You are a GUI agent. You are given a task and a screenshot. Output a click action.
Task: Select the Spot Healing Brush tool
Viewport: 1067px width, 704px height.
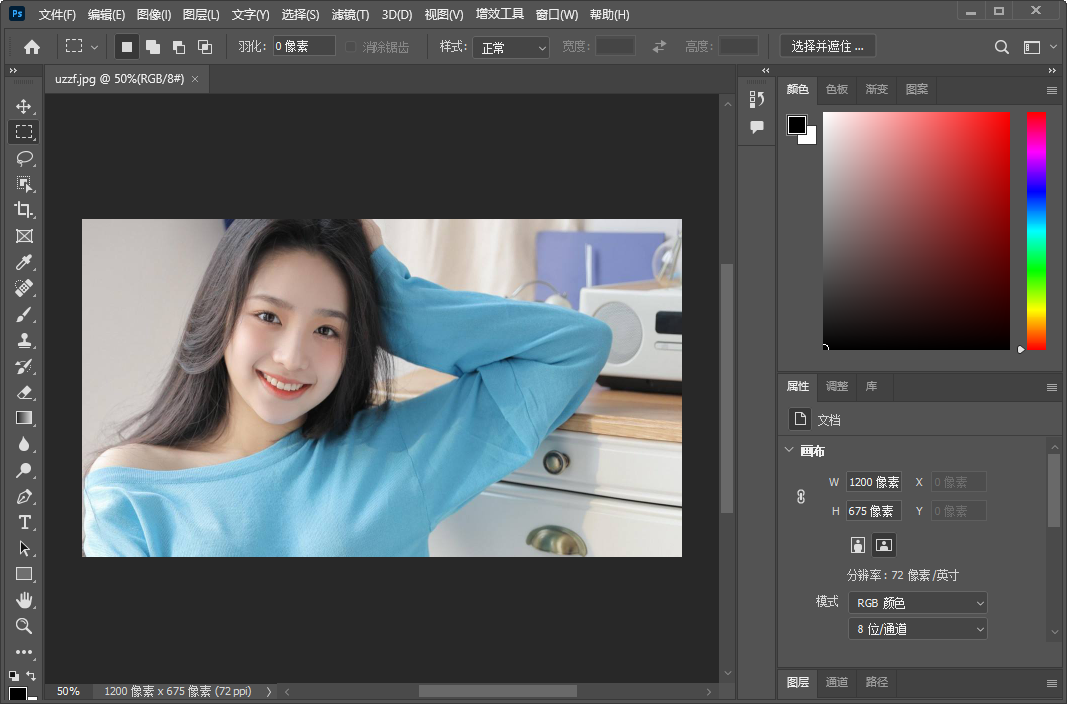tap(24, 288)
